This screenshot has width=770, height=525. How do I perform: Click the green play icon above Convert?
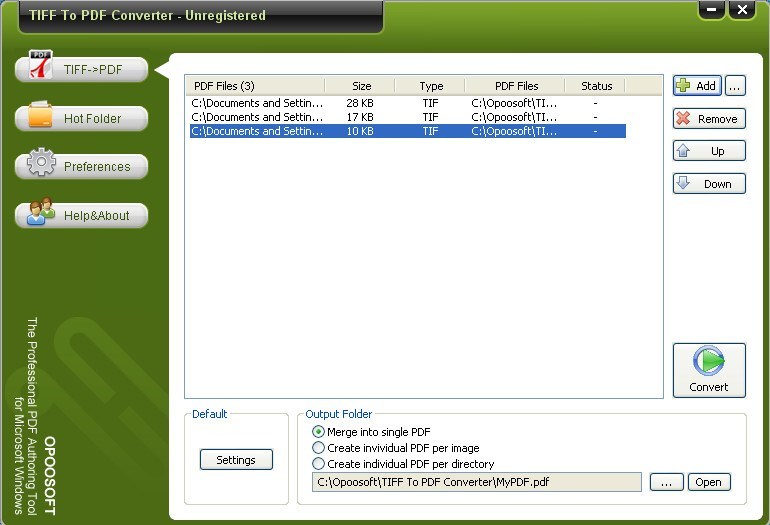click(x=709, y=361)
